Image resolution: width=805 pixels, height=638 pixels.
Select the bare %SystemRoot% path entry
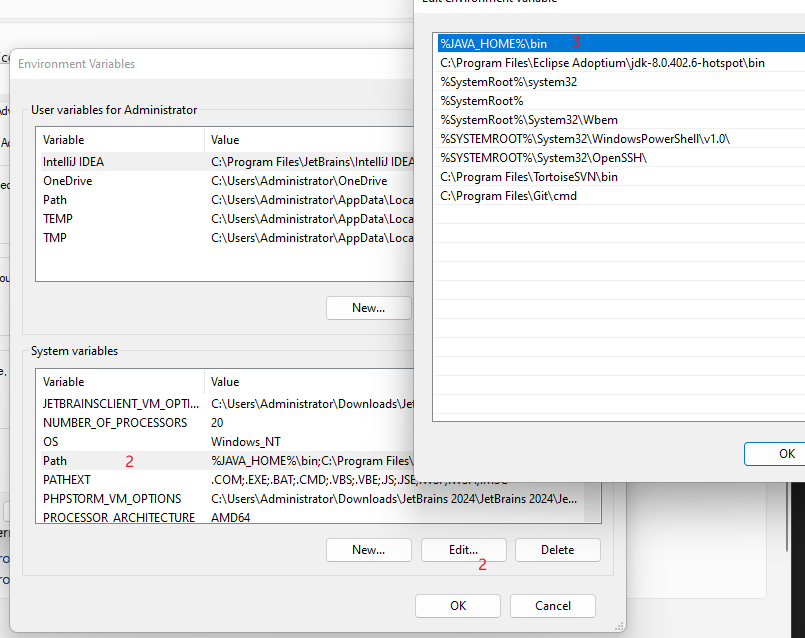[x=621, y=101]
